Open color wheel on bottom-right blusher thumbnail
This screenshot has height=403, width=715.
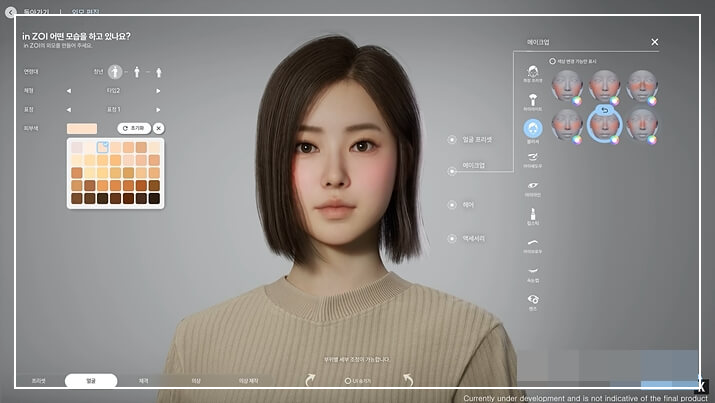652,140
